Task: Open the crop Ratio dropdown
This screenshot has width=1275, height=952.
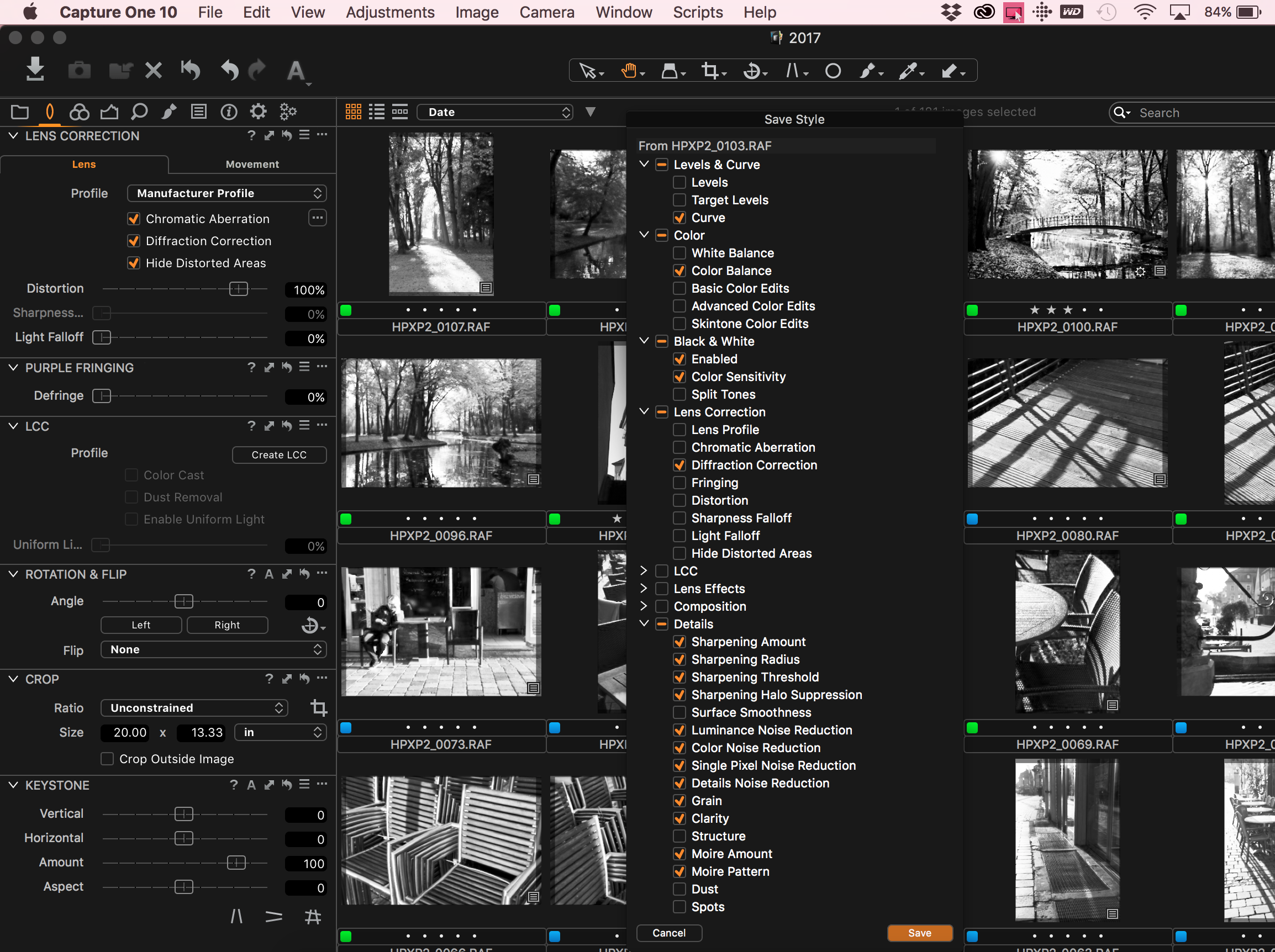Action: [194, 708]
